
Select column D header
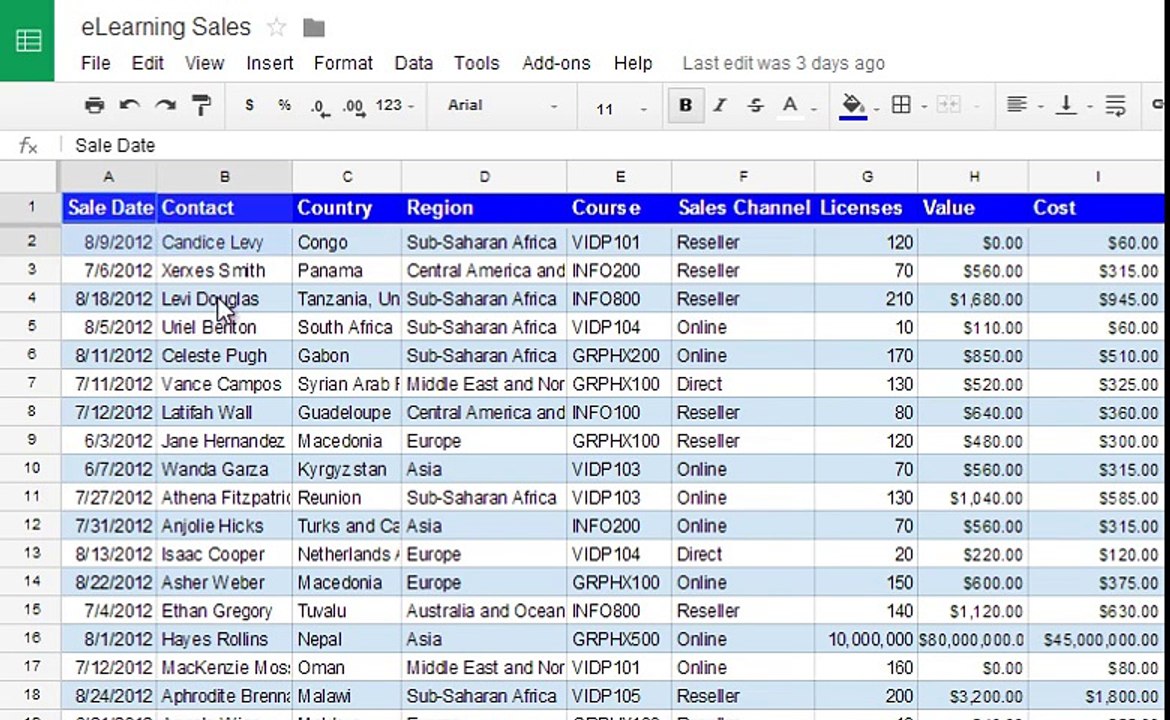click(x=484, y=177)
